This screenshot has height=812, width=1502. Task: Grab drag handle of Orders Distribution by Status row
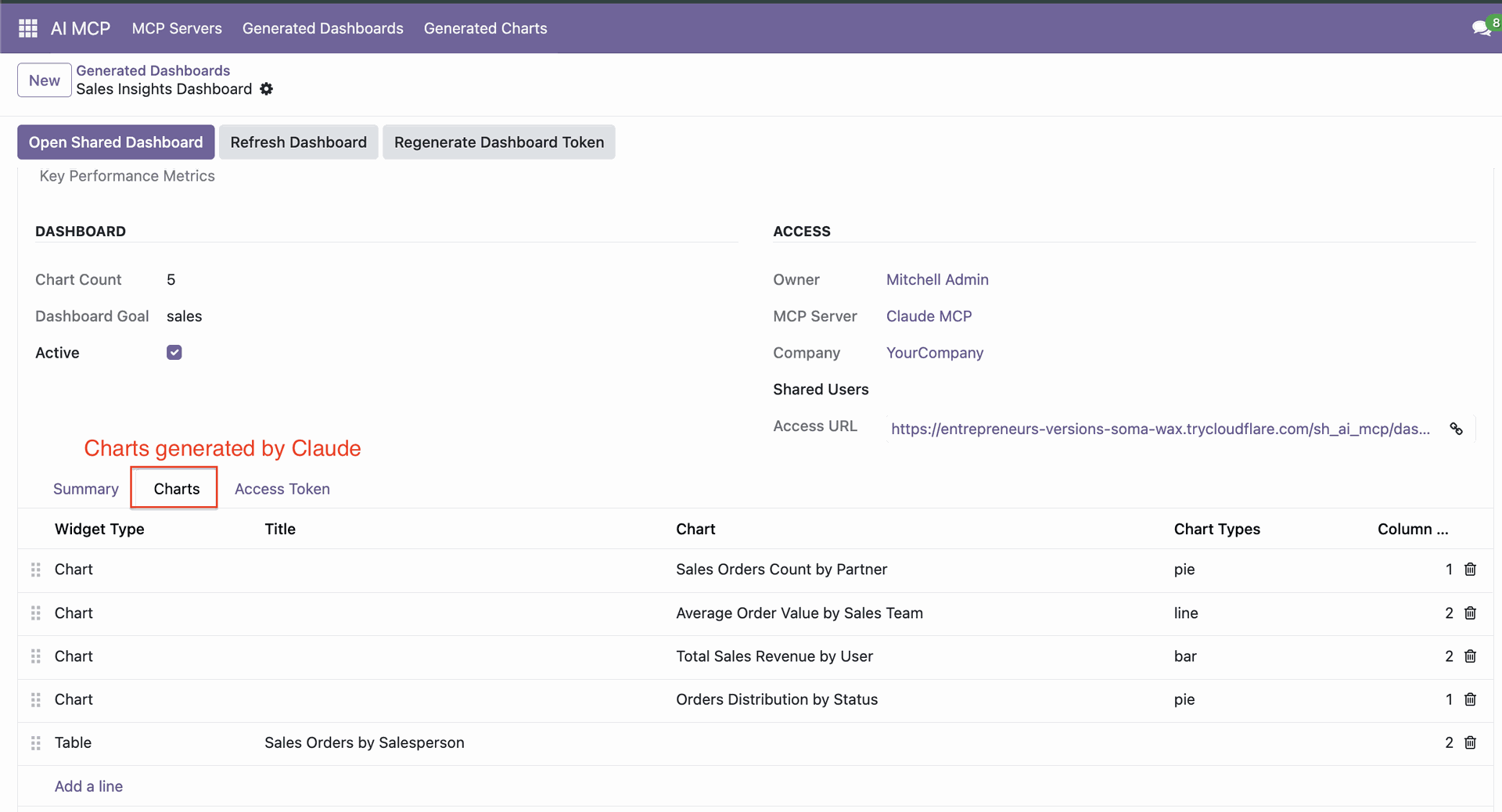35,699
